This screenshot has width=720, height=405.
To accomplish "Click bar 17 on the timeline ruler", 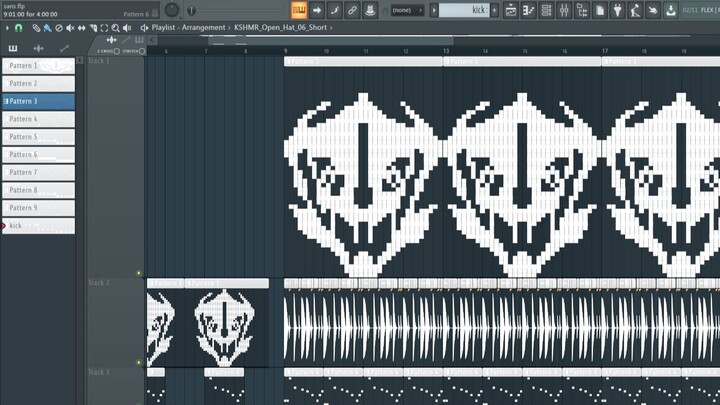I will pos(605,51).
